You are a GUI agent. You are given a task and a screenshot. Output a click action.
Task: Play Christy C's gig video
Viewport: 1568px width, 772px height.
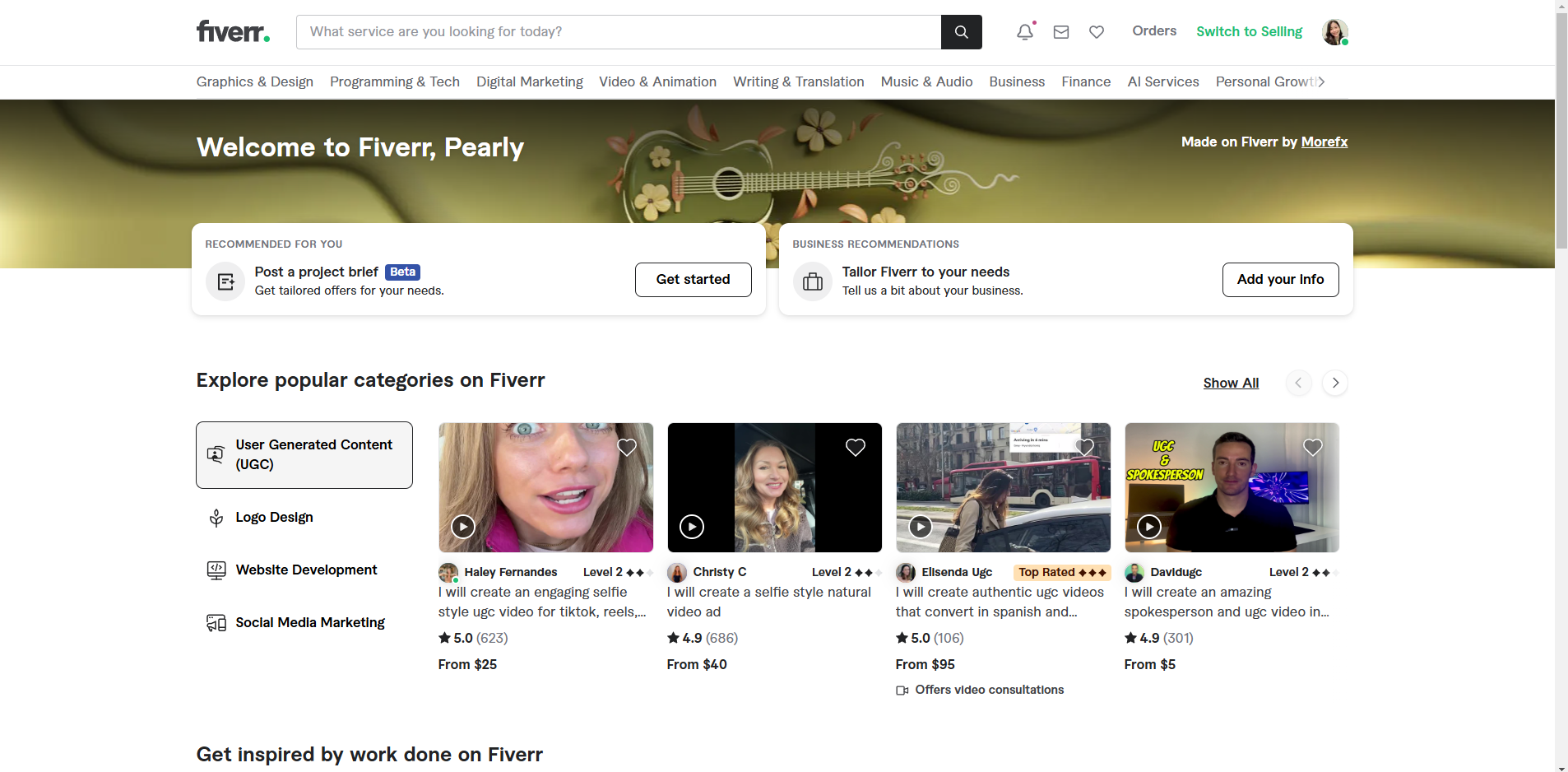(x=692, y=526)
